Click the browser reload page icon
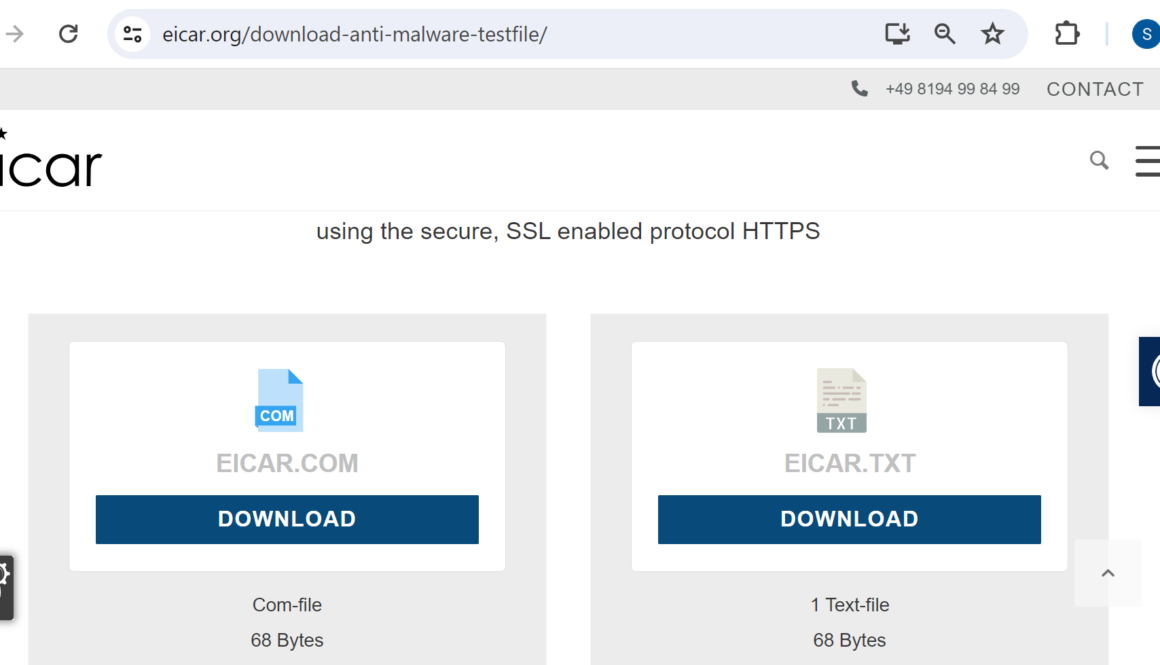The width and height of the screenshot is (1160, 665). [68, 34]
